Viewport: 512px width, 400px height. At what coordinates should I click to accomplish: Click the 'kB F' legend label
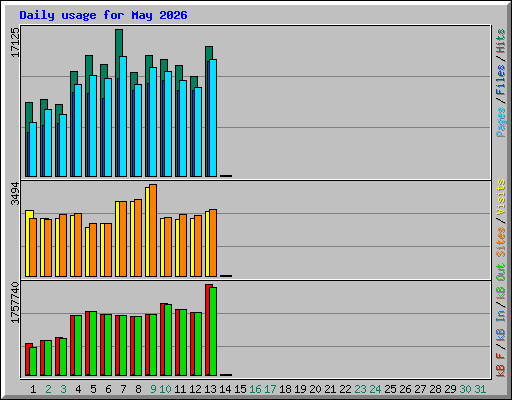click(500, 364)
